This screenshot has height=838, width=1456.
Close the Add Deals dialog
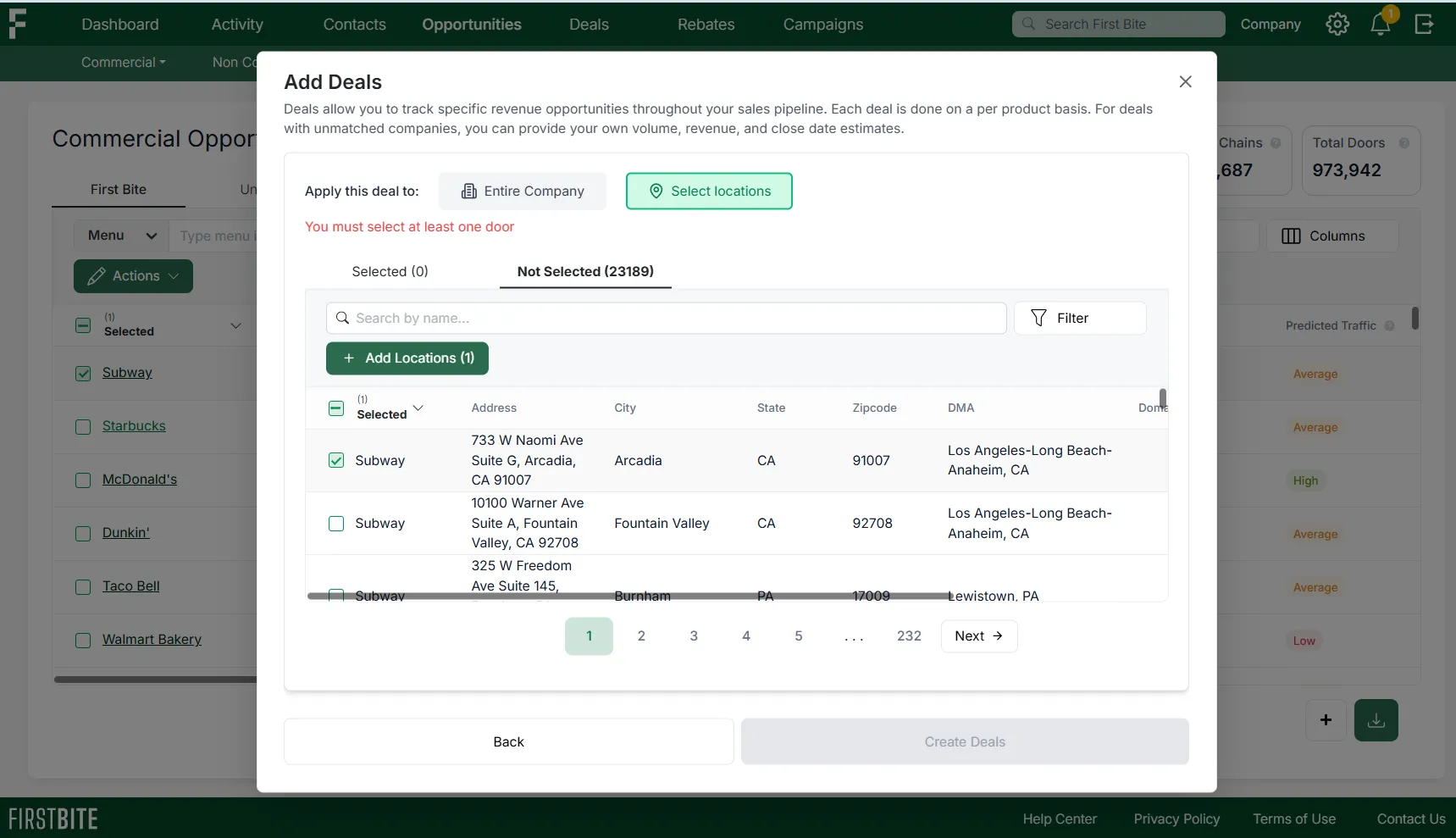coord(1185,81)
